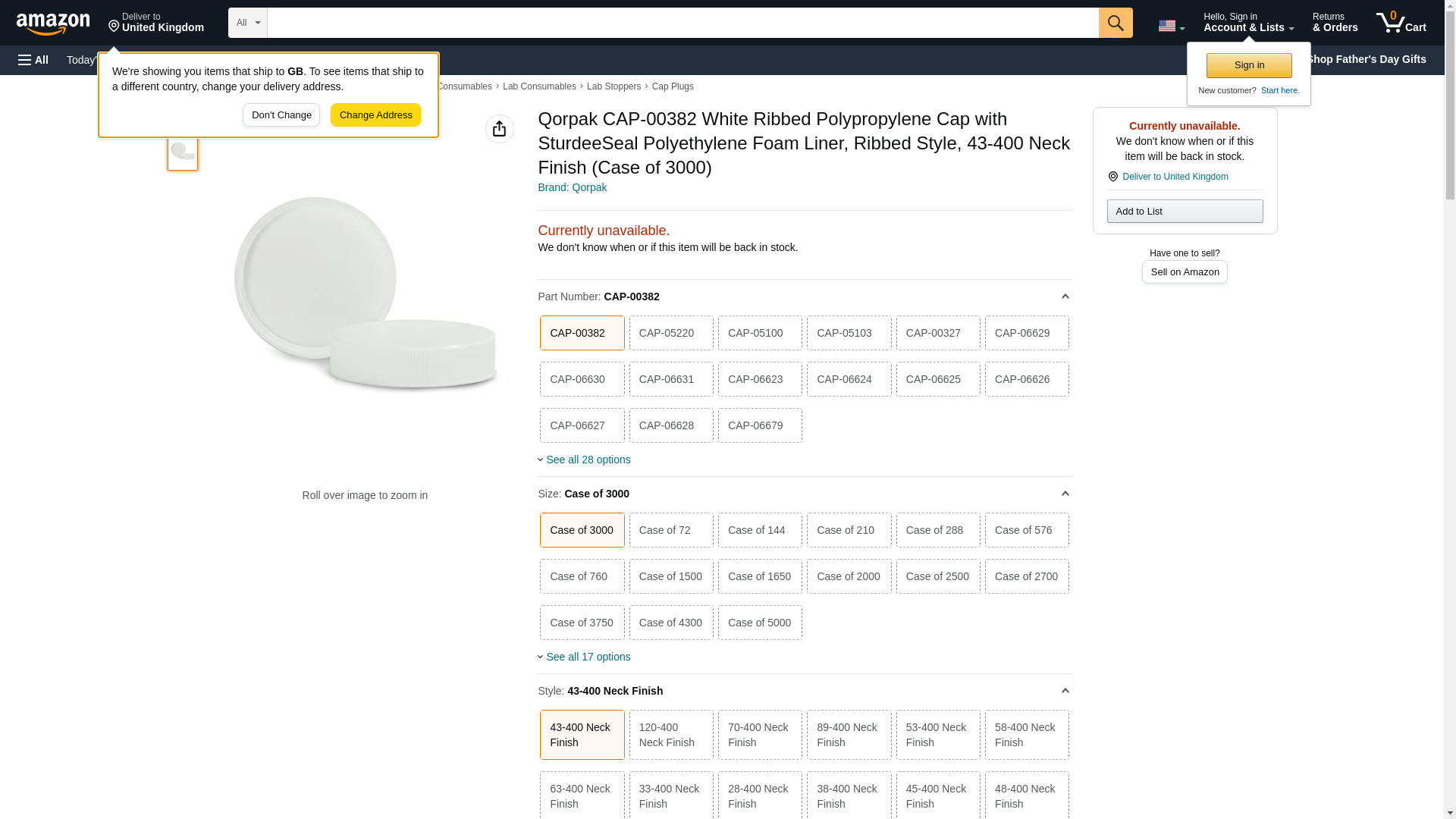This screenshot has width=1456, height=819.
Task: Select the CAP-05220 part number option
Action: tap(670, 333)
